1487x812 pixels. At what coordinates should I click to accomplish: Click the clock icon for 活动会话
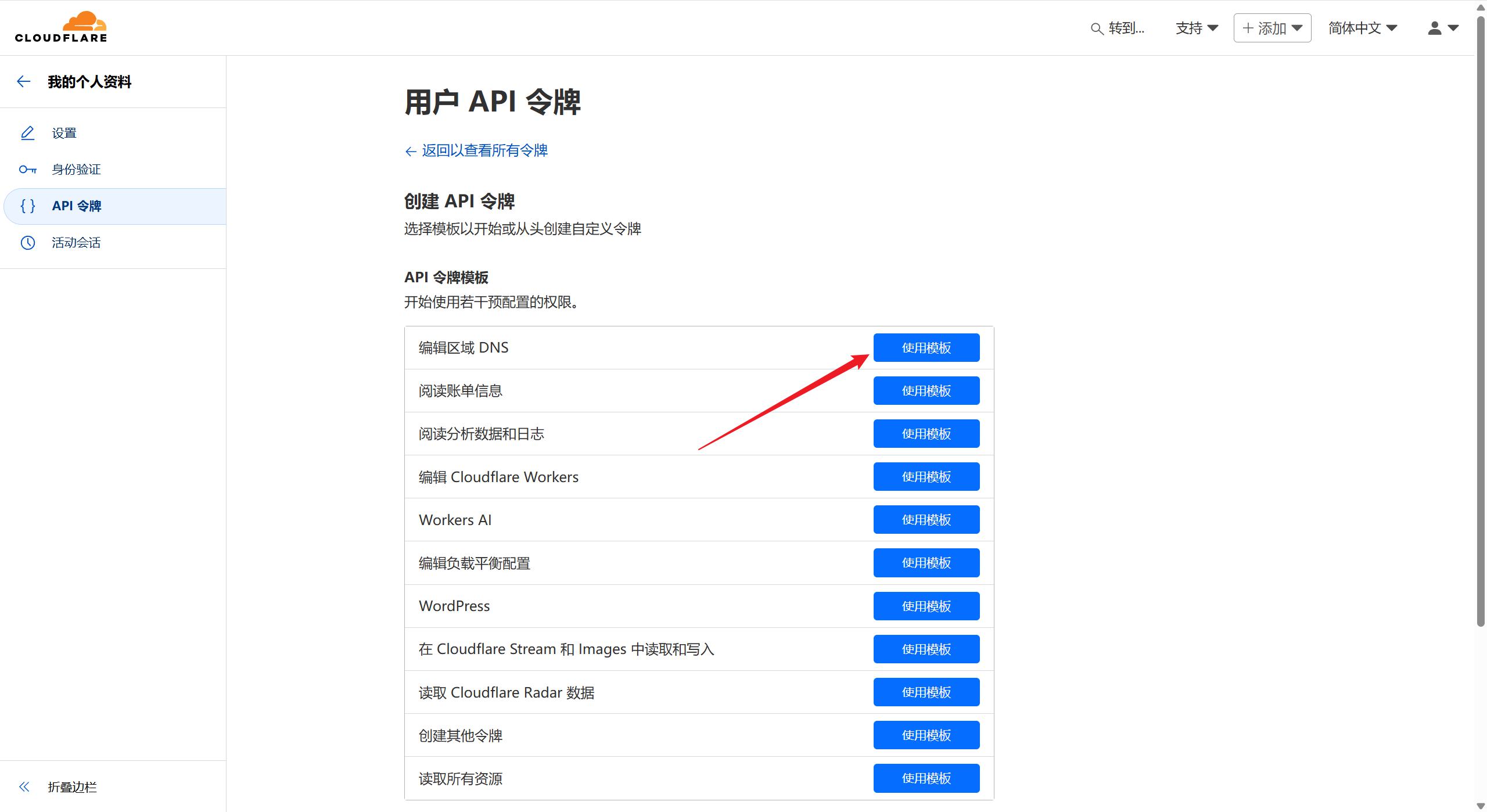[x=27, y=242]
